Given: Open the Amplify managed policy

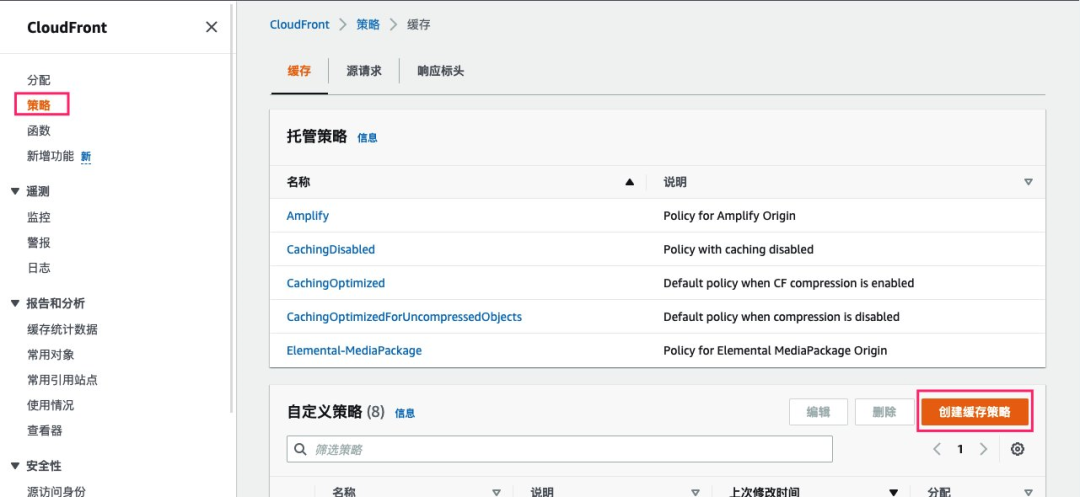Looking at the screenshot, I should click(x=307, y=215).
